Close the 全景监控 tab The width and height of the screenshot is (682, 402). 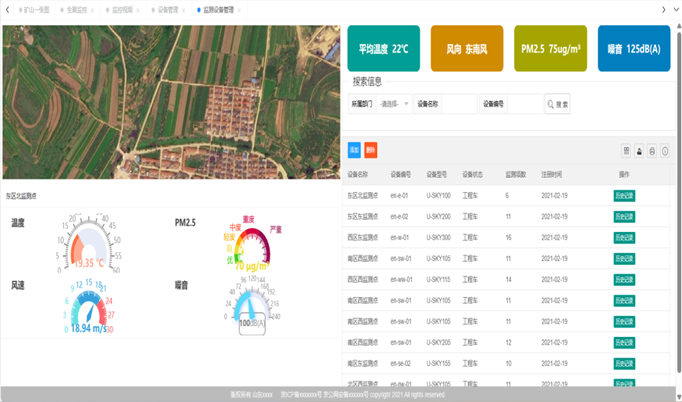tap(93, 10)
